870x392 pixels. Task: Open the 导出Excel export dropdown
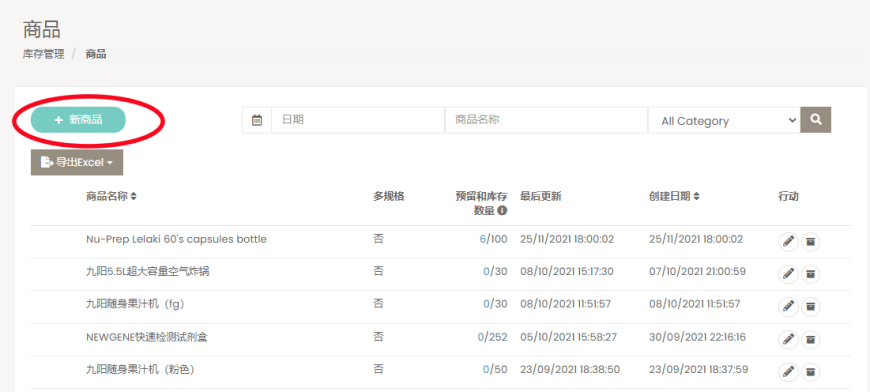pyautogui.click(x=77, y=162)
